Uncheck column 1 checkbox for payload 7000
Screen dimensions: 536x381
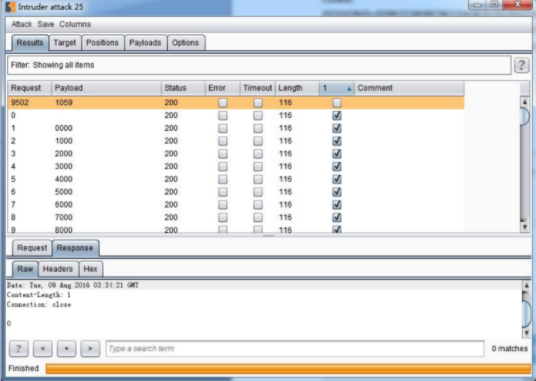coord(337,217)
